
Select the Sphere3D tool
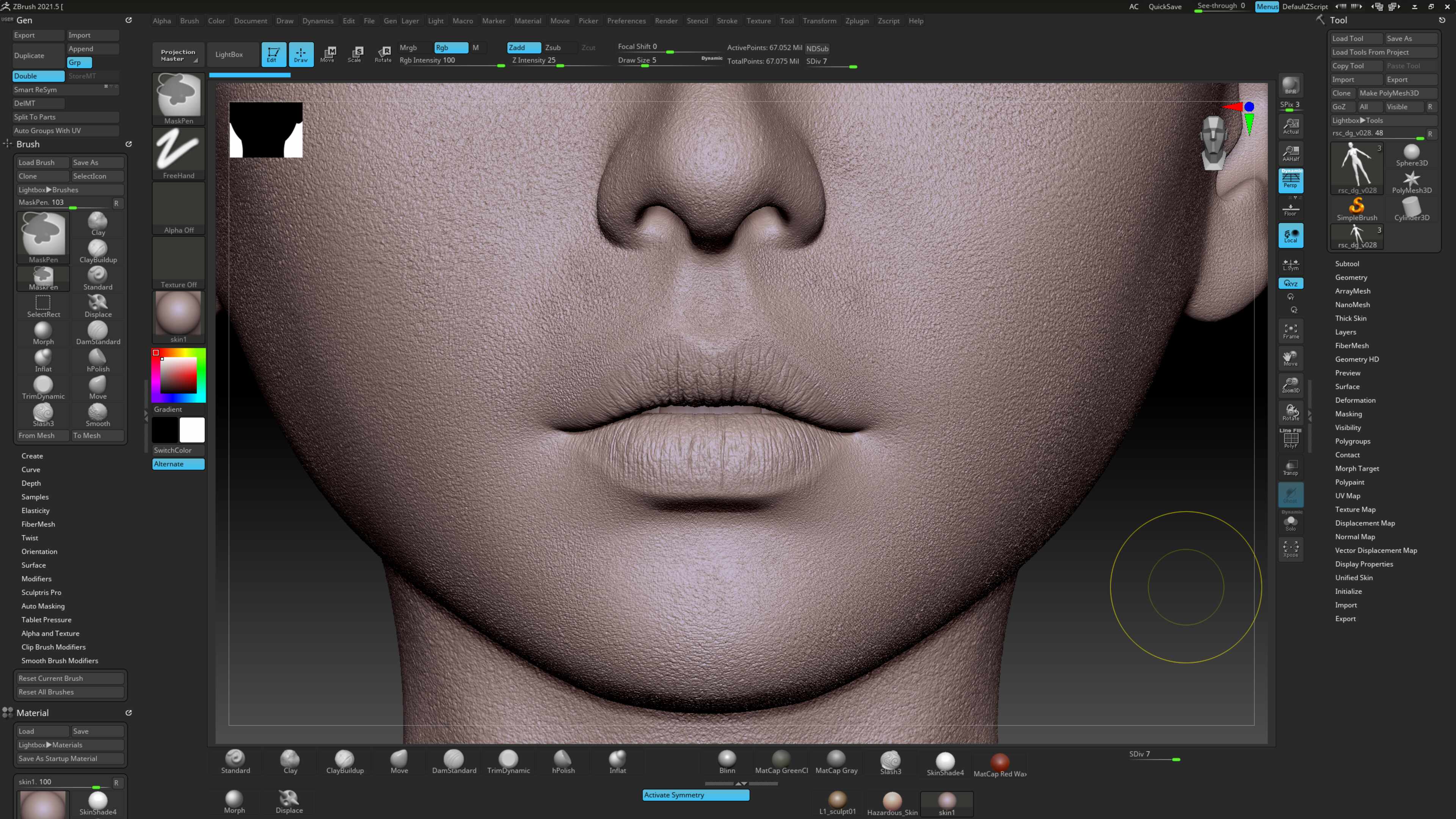tap(1411, 155)
